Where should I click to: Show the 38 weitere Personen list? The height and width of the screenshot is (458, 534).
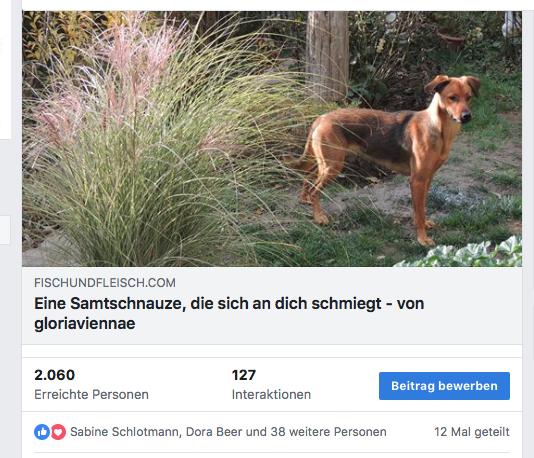click(x=329, y=432)
